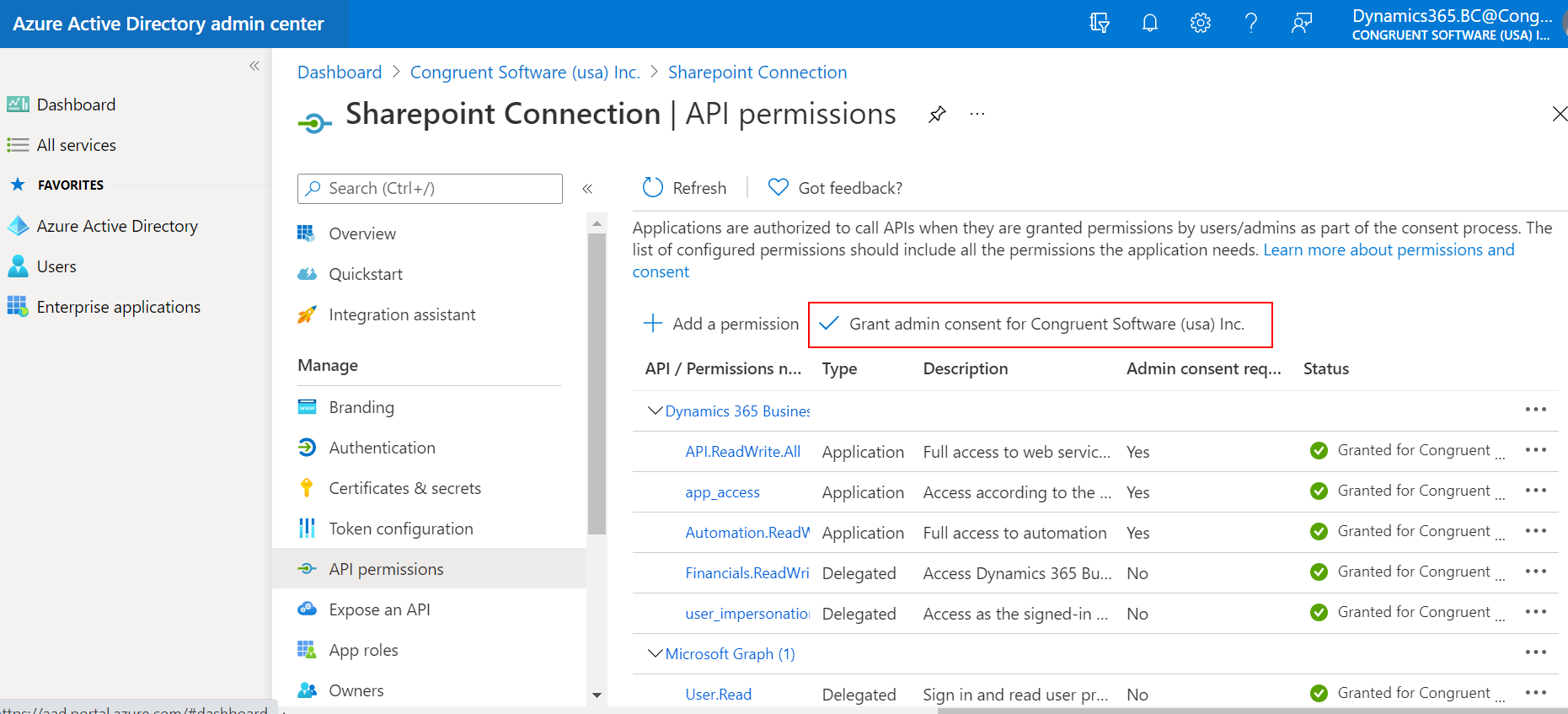
Task: Open the account menu Dynamics365.BC@Cong...
Action: tap(1453, 24)
